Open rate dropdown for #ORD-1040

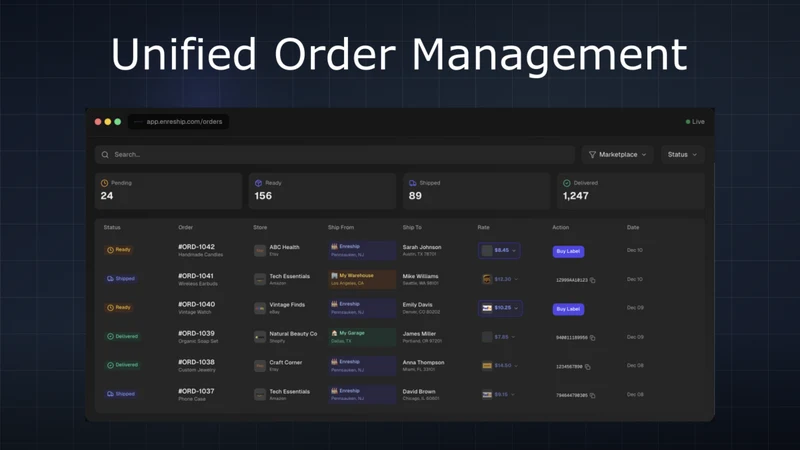click(500, 308)
